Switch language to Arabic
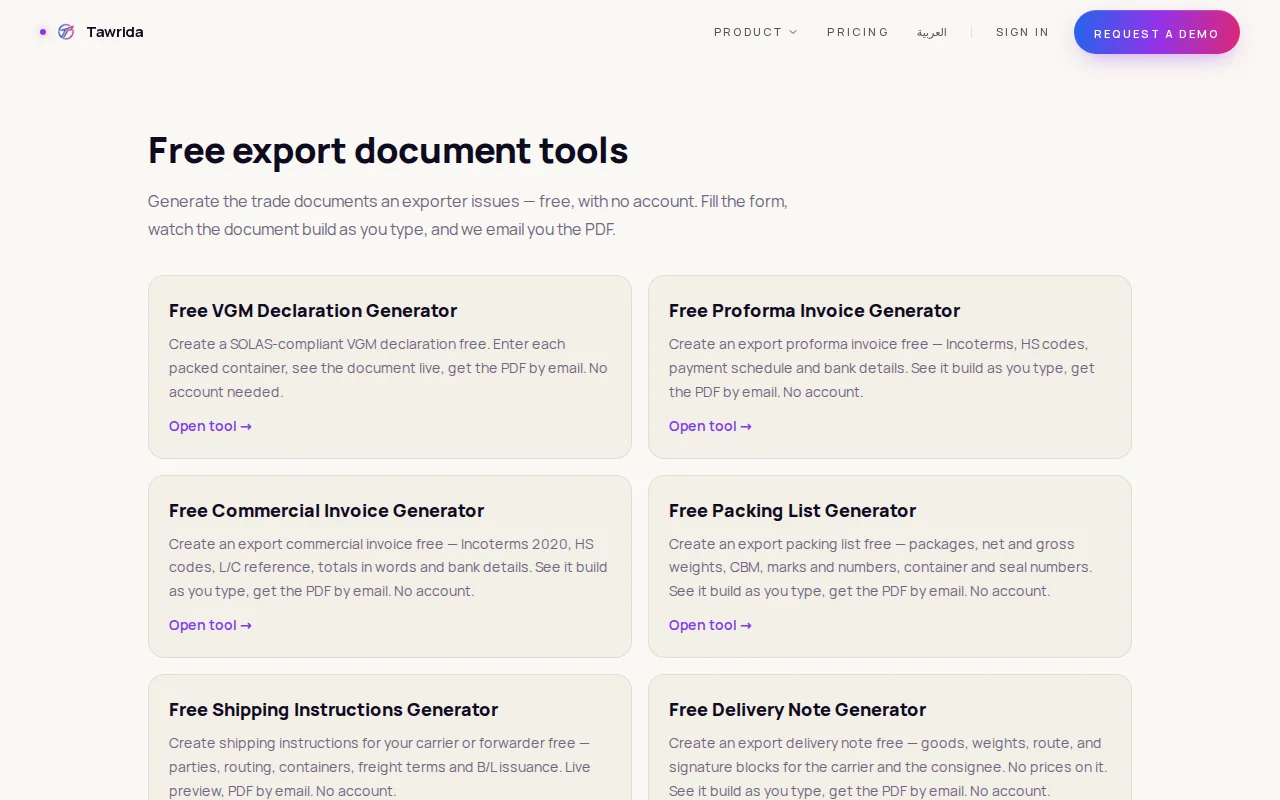Viewport: 1280px width, 800px height. (x=932, y=32)
